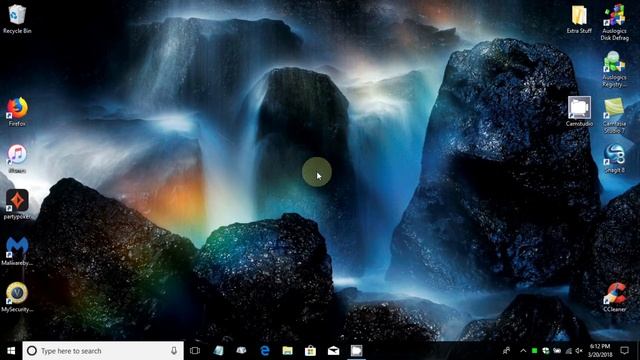This screenshot has height=360, width=640.
Task: Click the active CamStudio taskbar button
Action: (x=356, y=351)
